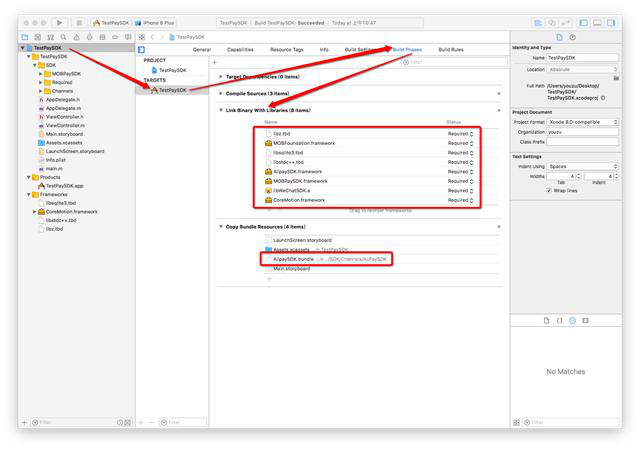Go back with the jump bar back arrow

(152, 37)
